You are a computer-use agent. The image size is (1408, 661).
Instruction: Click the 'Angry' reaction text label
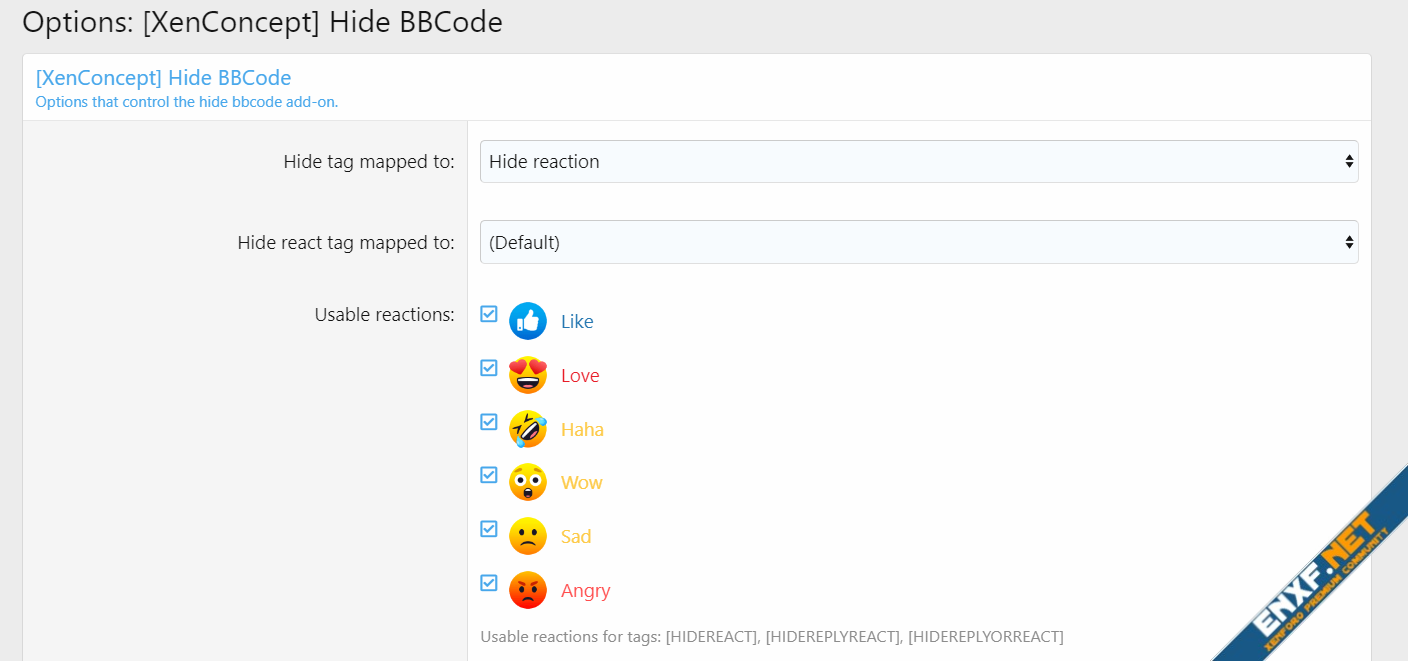point(585,591)
